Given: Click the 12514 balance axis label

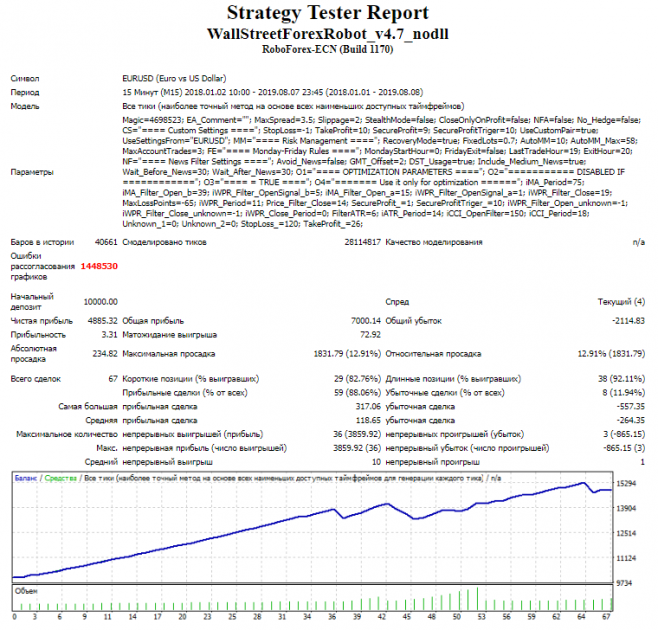Looking at the screenshot, I should tap(626, 533).
